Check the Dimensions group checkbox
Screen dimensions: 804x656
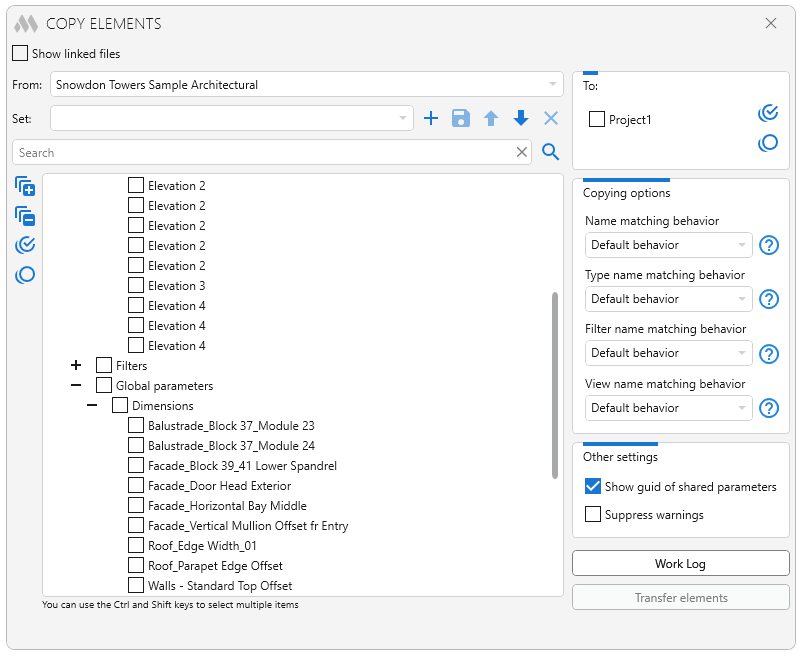click(x=119, y=405)
